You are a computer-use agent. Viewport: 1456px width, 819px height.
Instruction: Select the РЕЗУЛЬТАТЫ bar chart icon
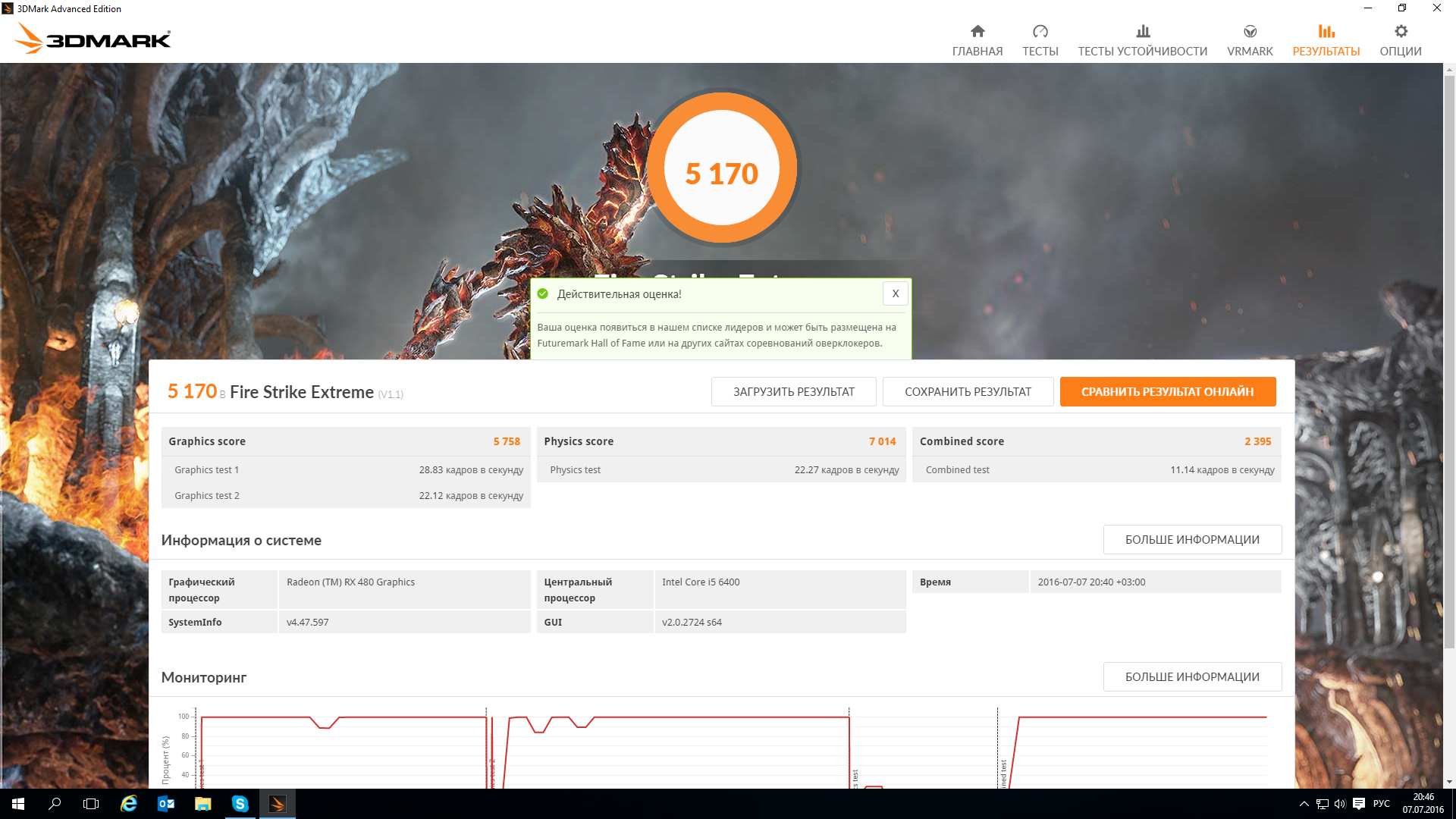1326,32
